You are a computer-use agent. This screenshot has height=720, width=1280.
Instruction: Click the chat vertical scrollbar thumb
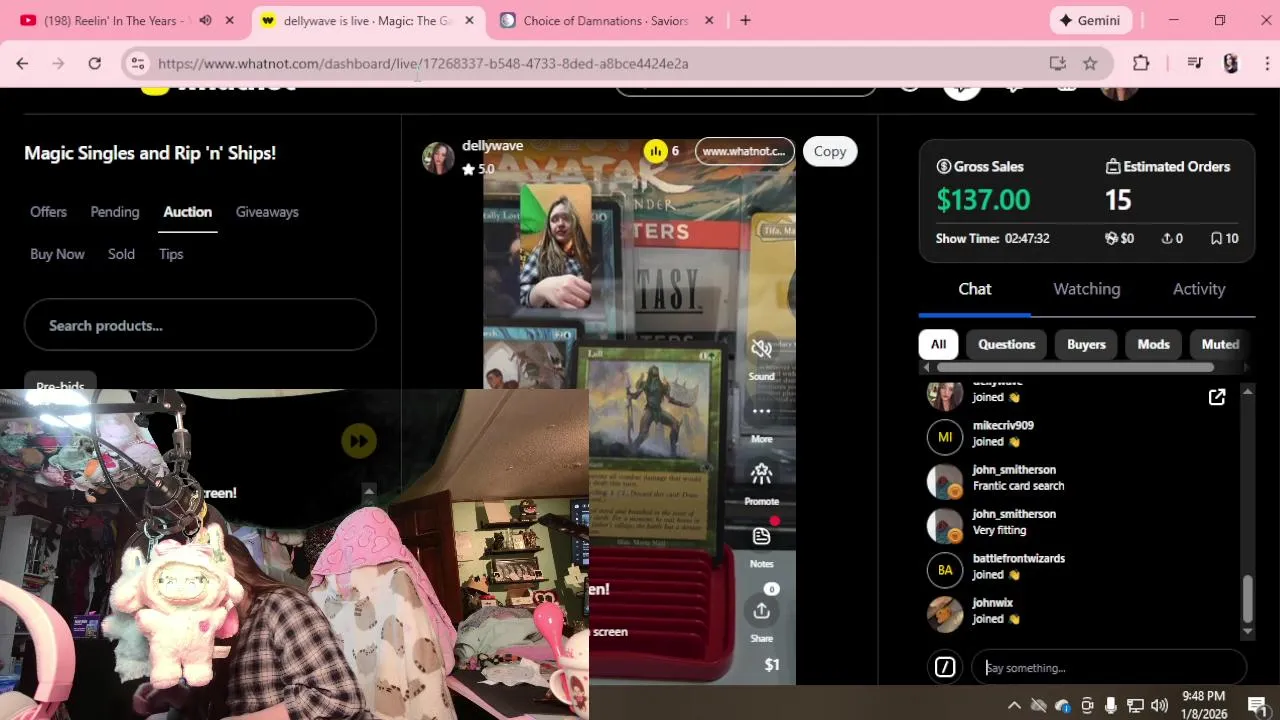(x=1247, y=599)
